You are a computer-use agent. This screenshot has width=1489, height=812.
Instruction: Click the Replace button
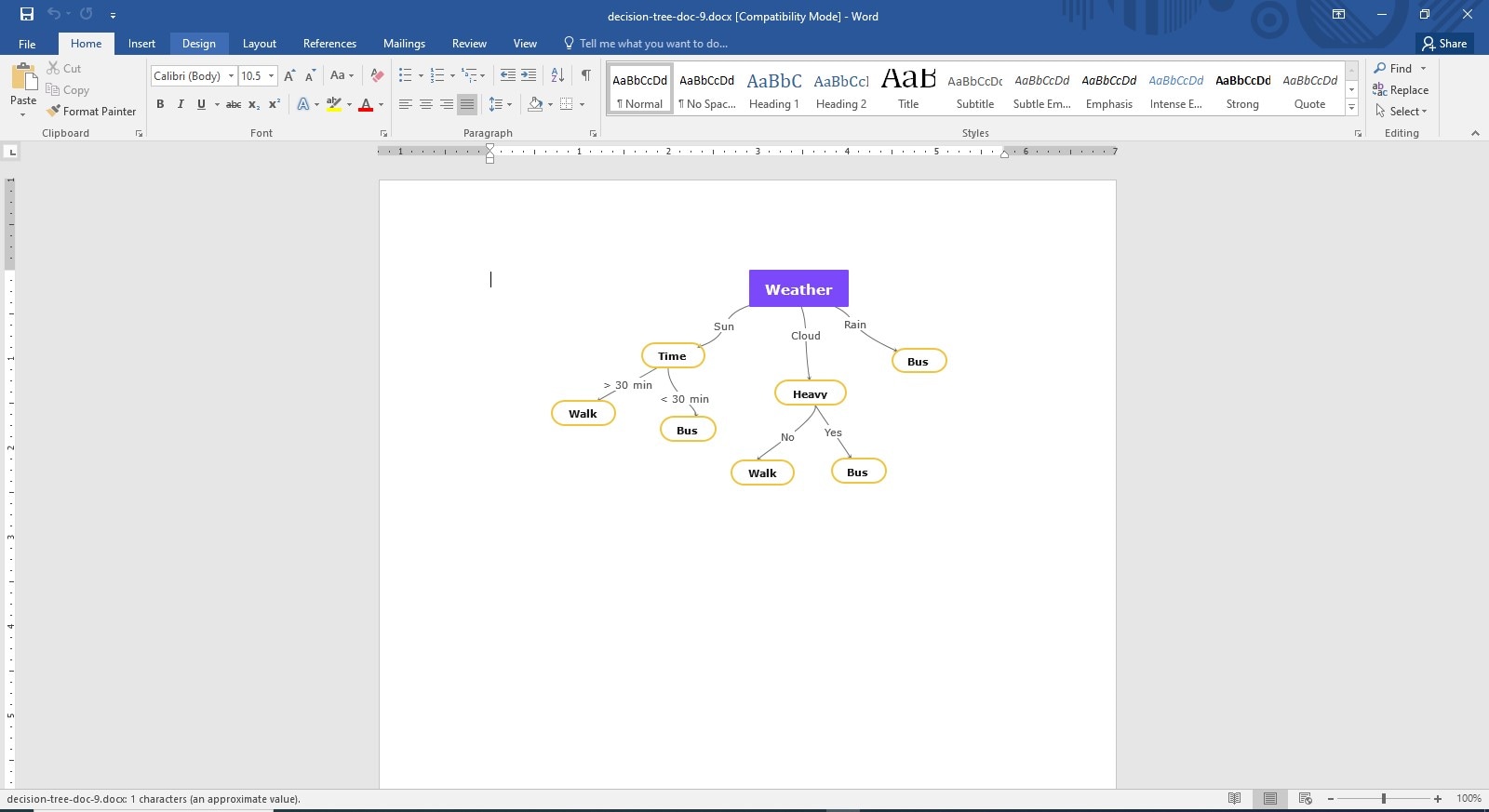[x=1401, y=89]
